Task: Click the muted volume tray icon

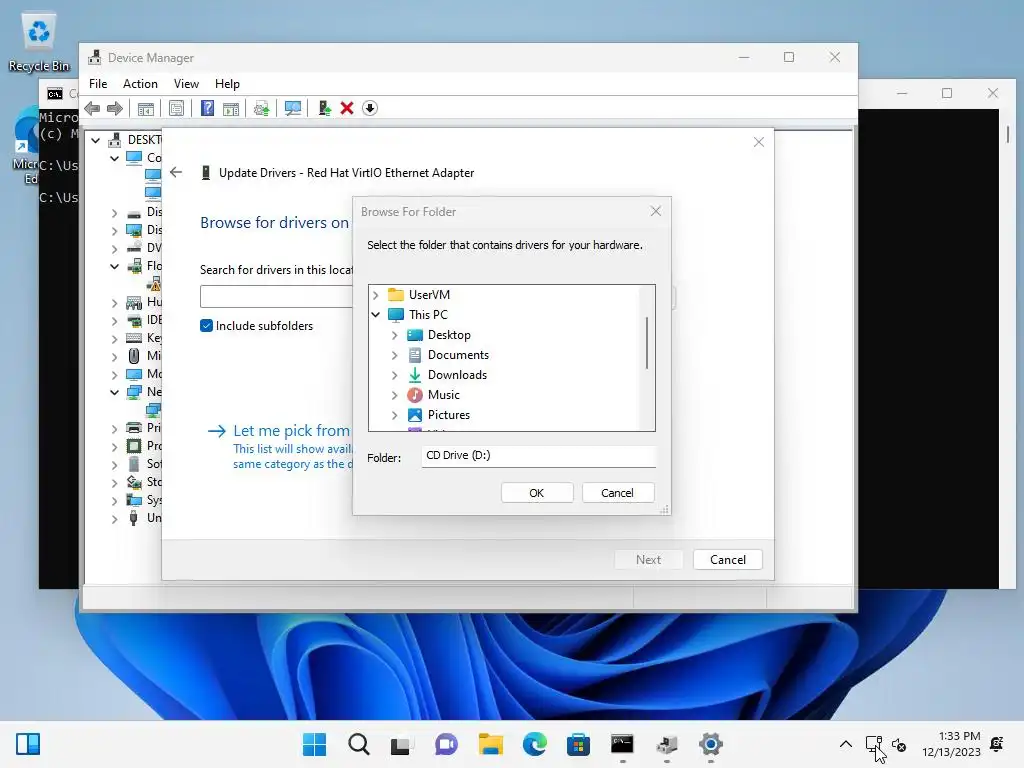Action: click(x=899, y=745)
